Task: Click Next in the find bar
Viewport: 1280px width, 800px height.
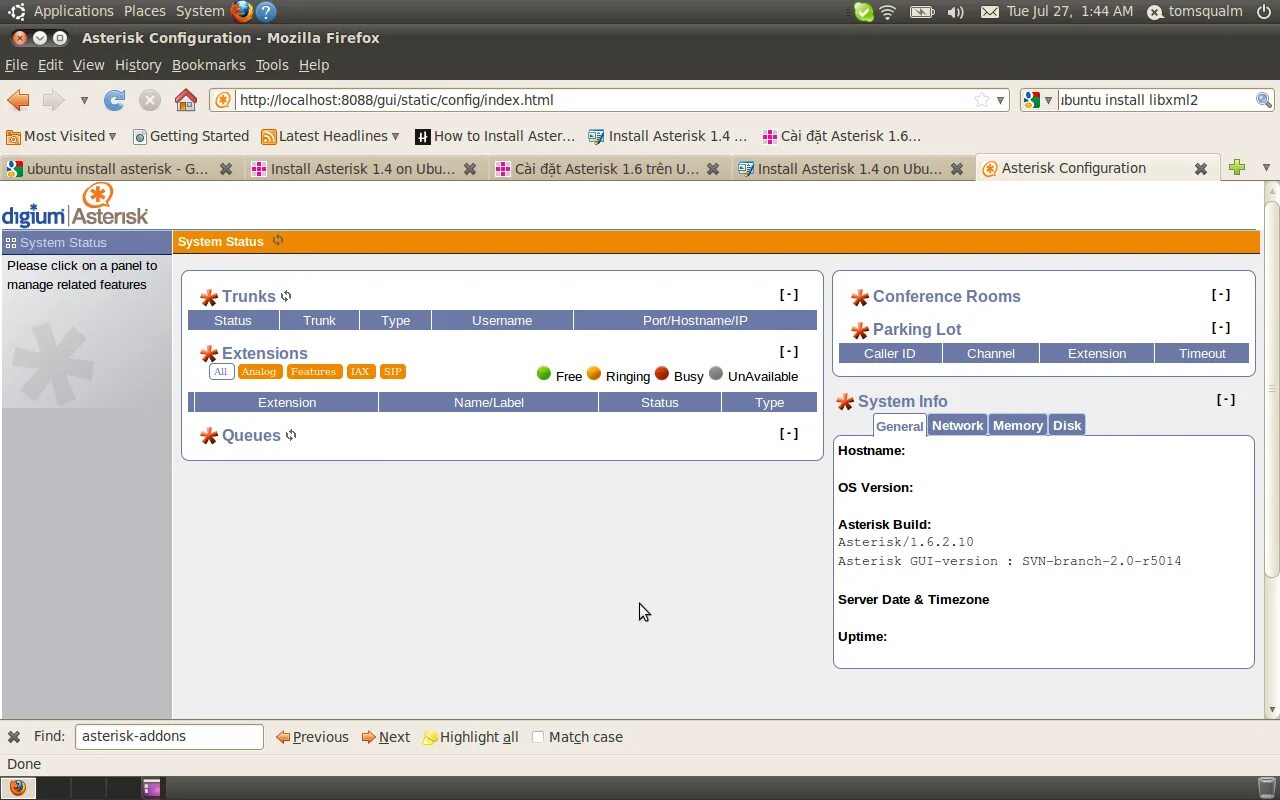Action: click(386, 737)
